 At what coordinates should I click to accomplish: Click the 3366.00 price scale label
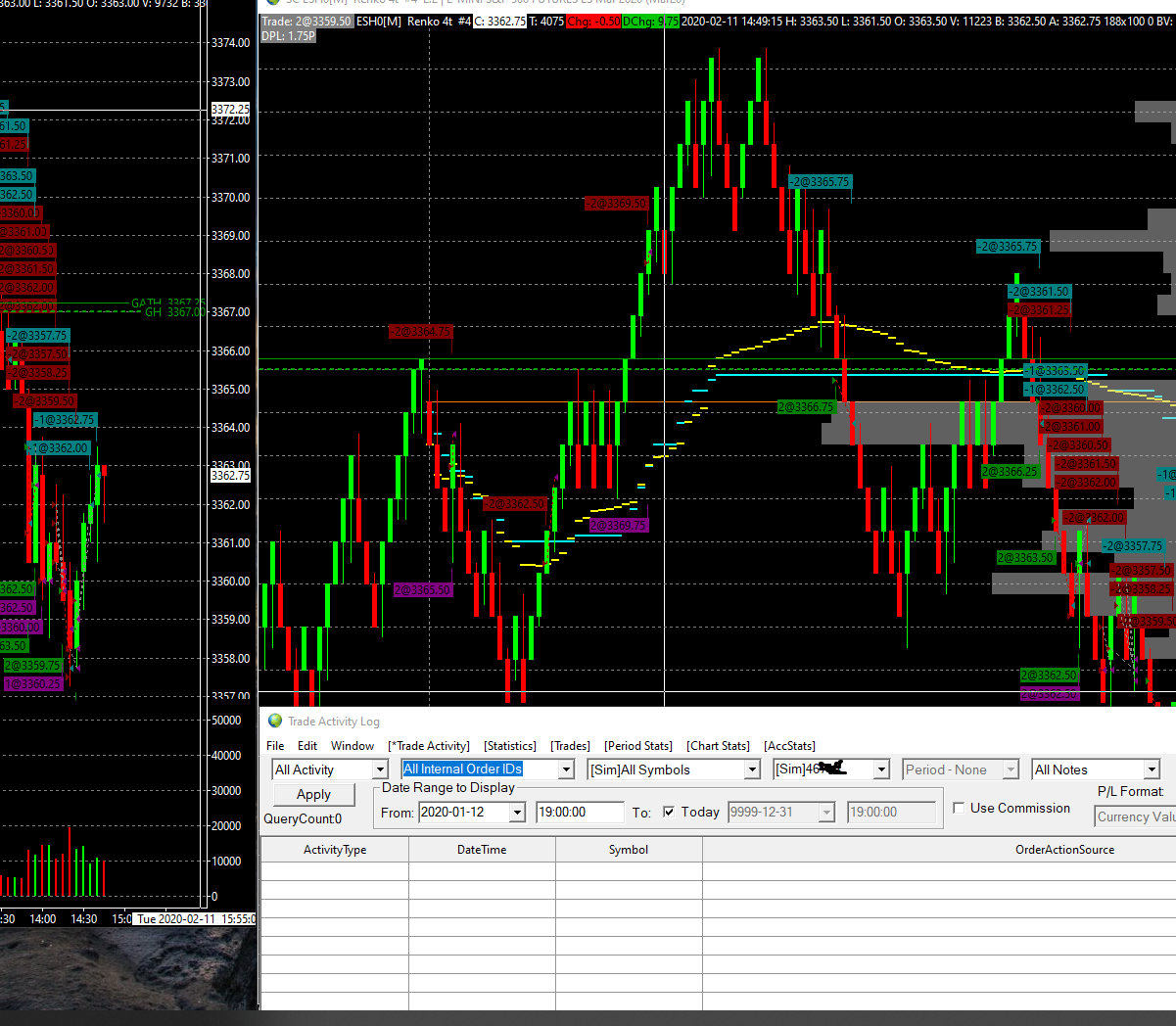231,351
